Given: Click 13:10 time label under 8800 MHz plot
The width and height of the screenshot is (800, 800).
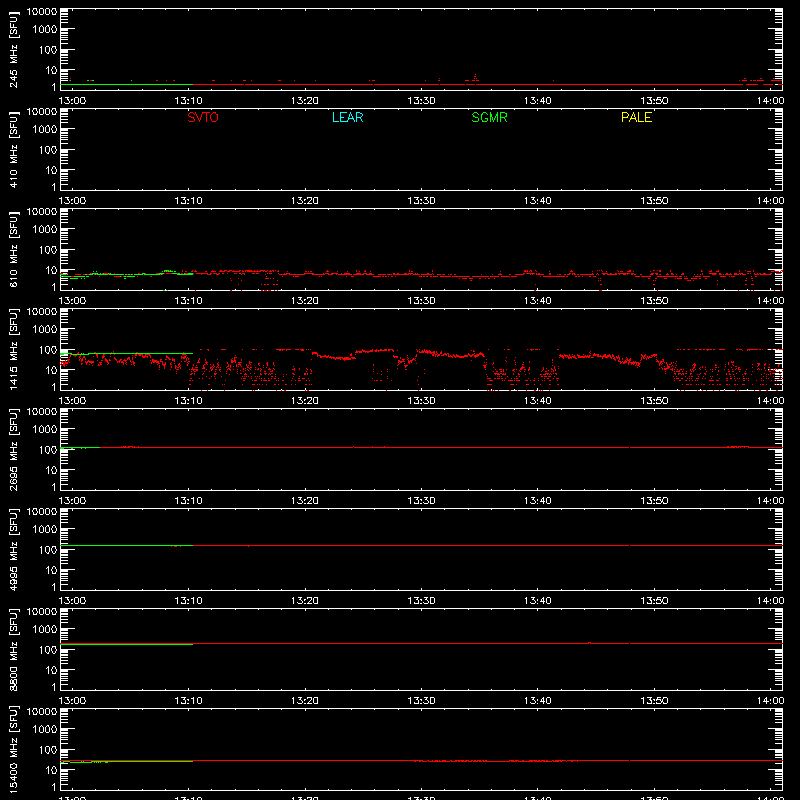Looking at the screenshot, I should tap(188, 701).
